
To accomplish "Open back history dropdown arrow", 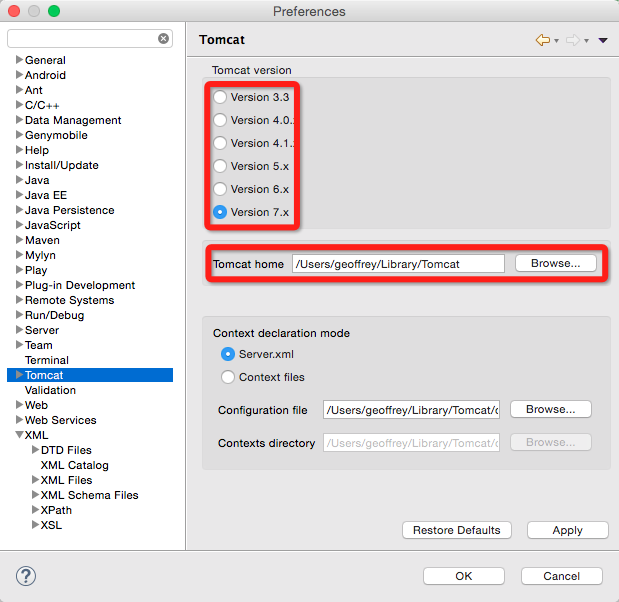I will pyautogui.click(x=556, y=41).
